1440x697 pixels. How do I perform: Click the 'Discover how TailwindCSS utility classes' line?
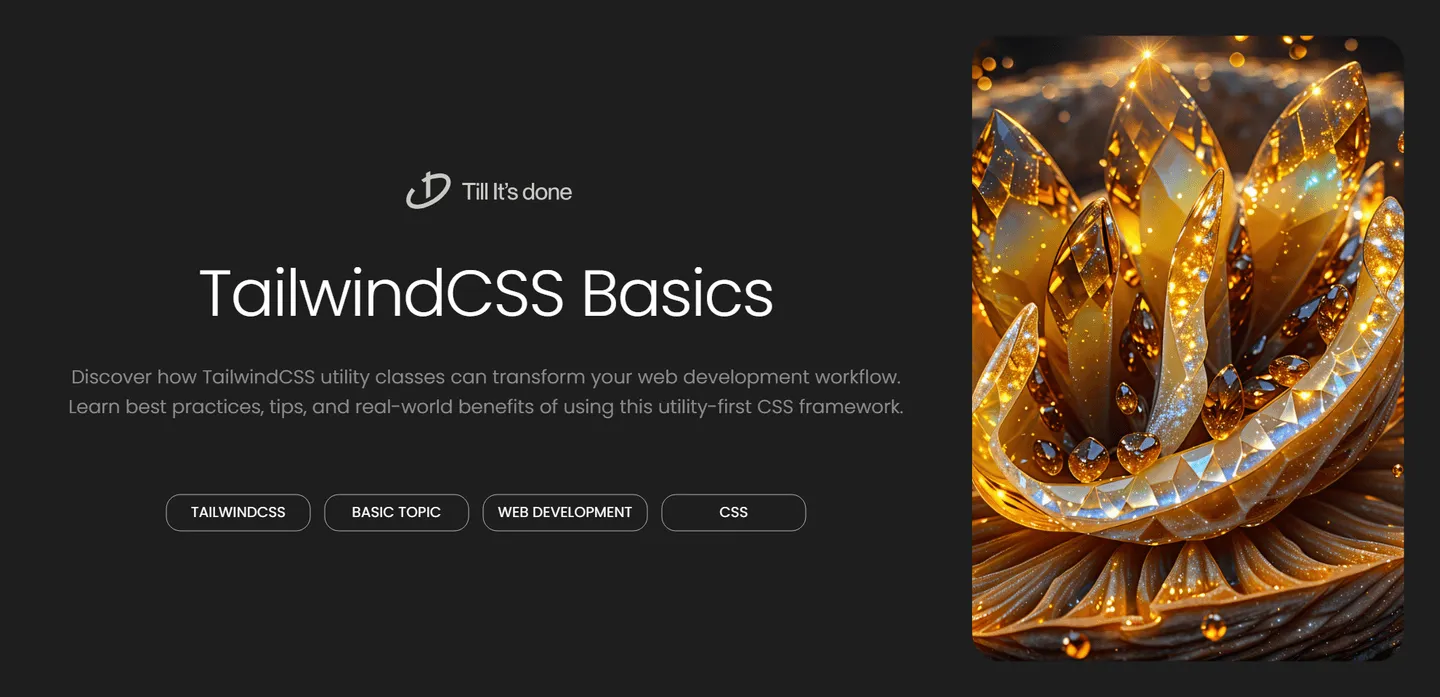tap(486, 378)
